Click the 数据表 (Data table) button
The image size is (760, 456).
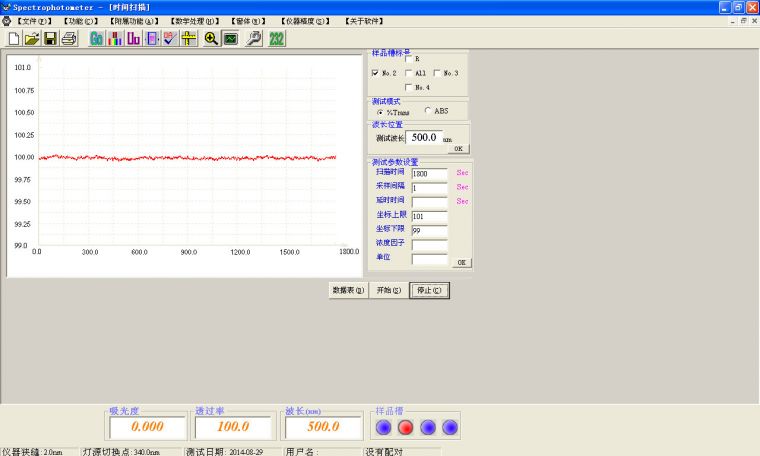click(x=349, y=290)
